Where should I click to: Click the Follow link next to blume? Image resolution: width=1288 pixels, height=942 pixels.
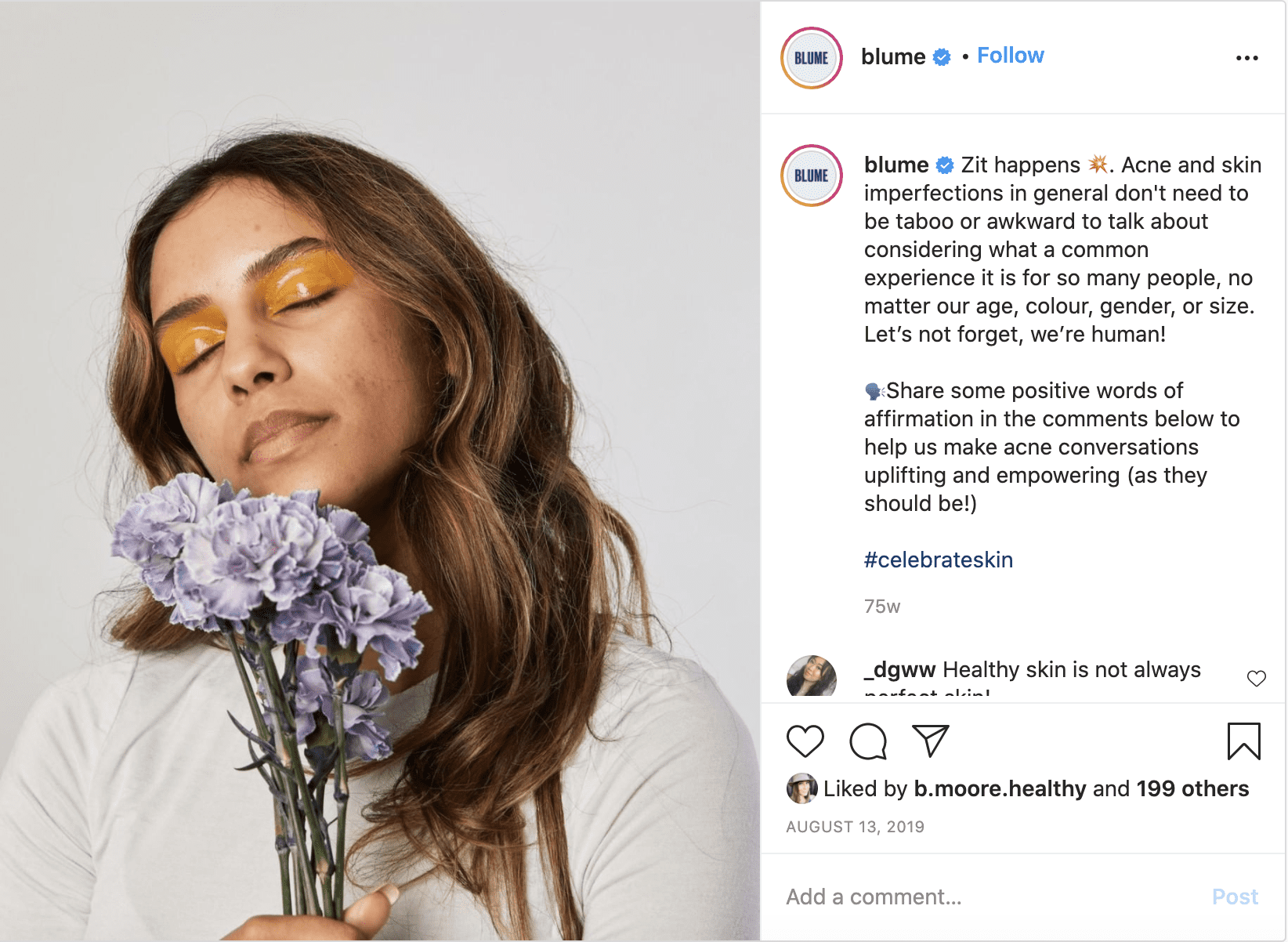1011,56
